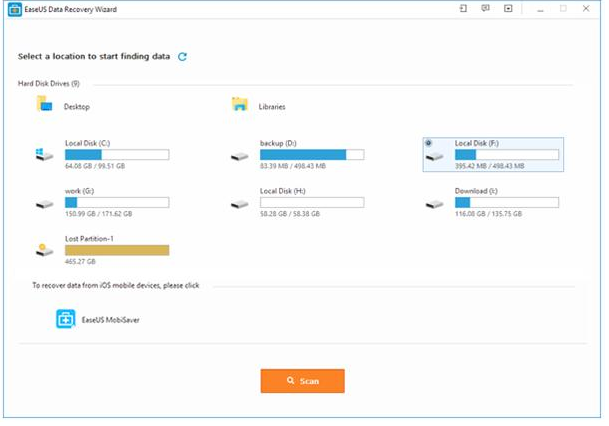Image resolution: width=609 pixels, height=426 pixels.
Task: Open the feedback icon in title bar
Action: (x=486, y=9)
